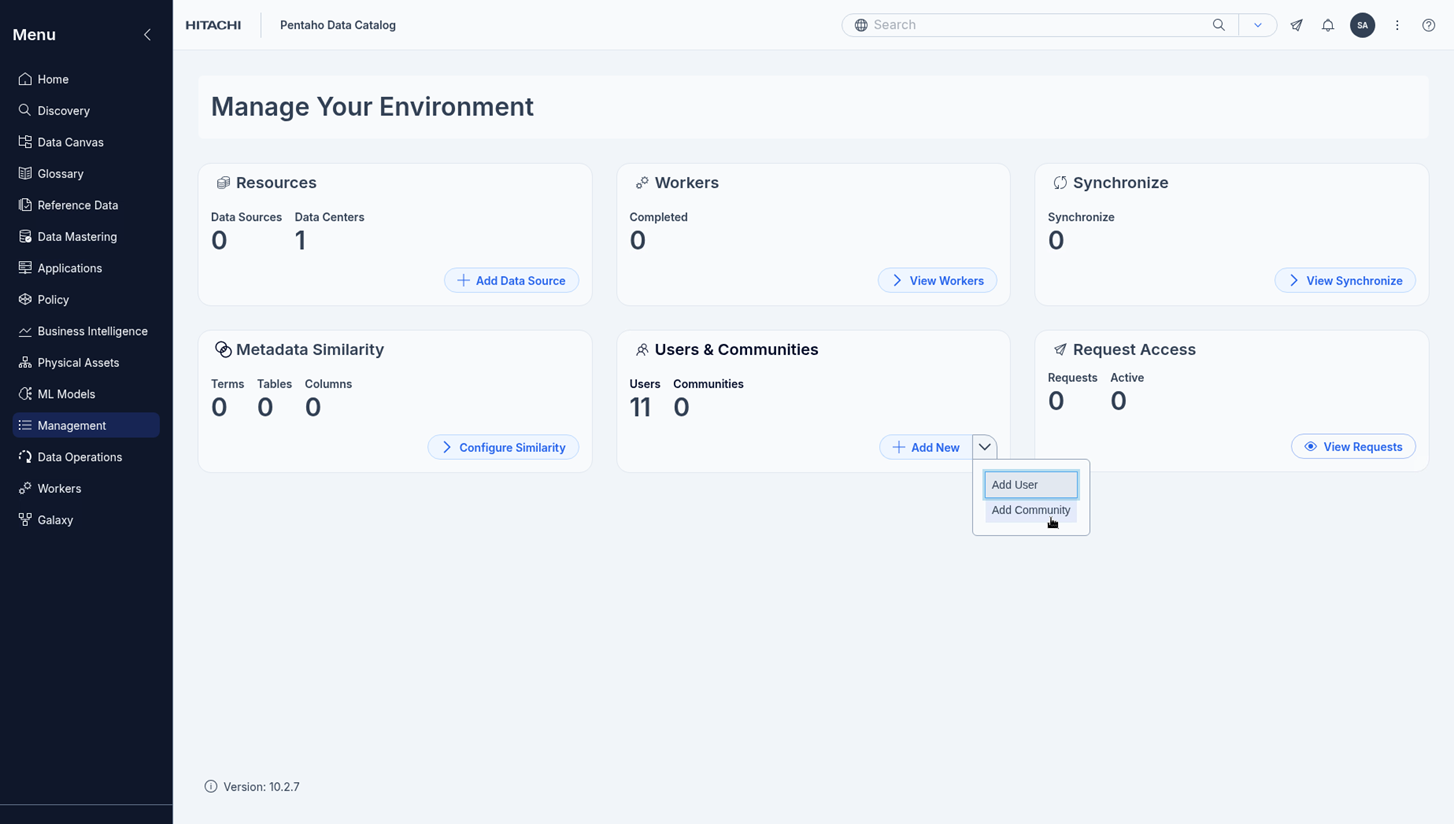The width and height of the screenshot is (1454, 824).
Task: Click the version info icon
Action: click(211, 787)
